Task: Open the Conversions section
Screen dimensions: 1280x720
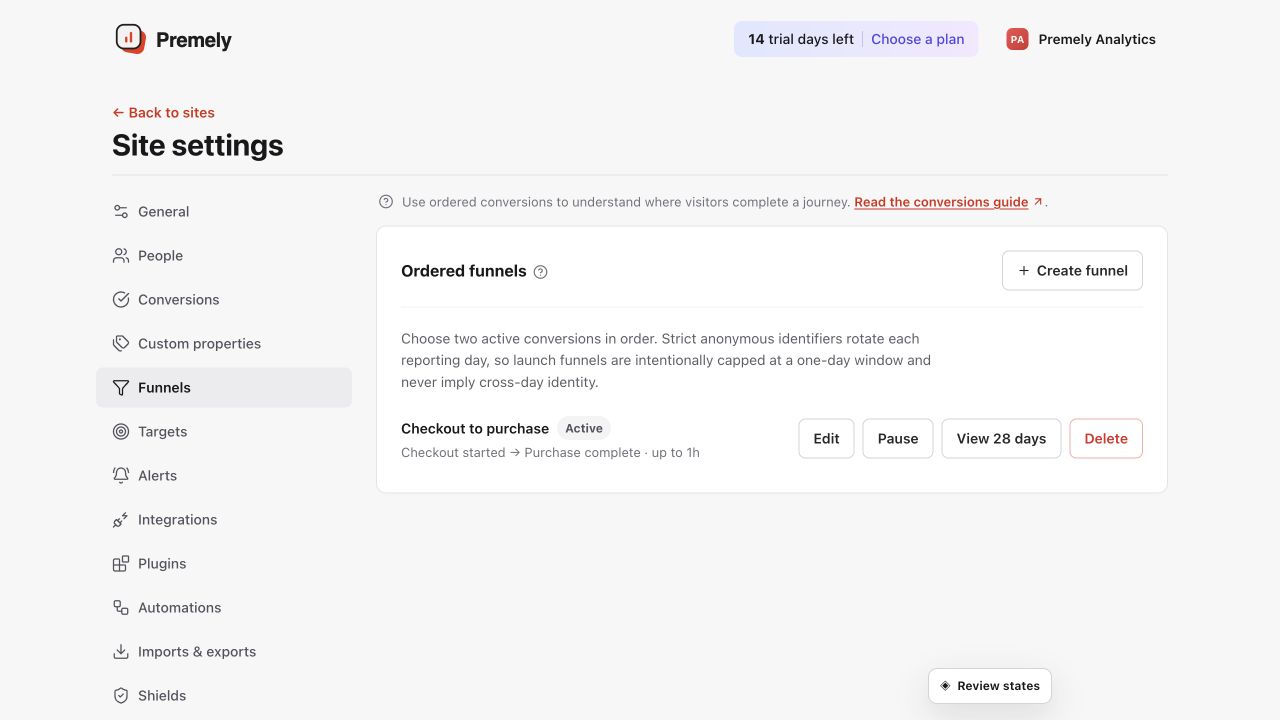Action: coord(224,300)
